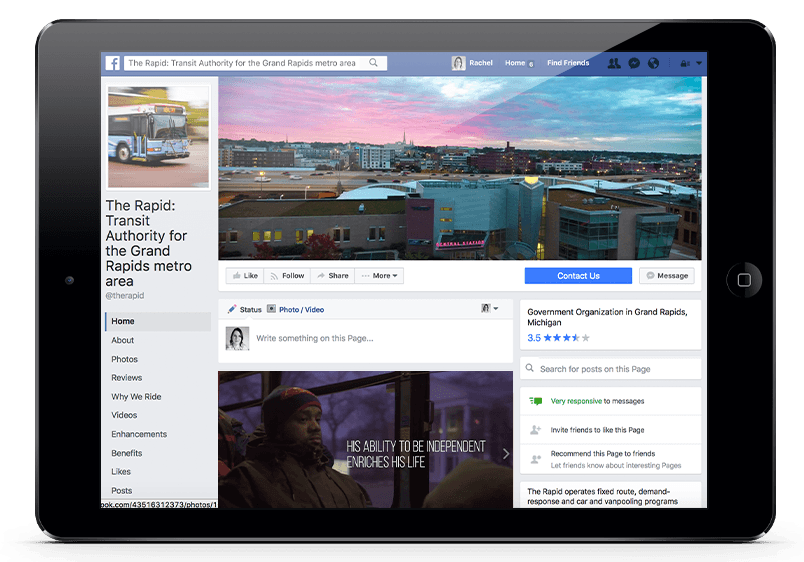This screenshot has width=804, height=562.
Task: Like the page with the Like button
Action: (x=243, y=276)
